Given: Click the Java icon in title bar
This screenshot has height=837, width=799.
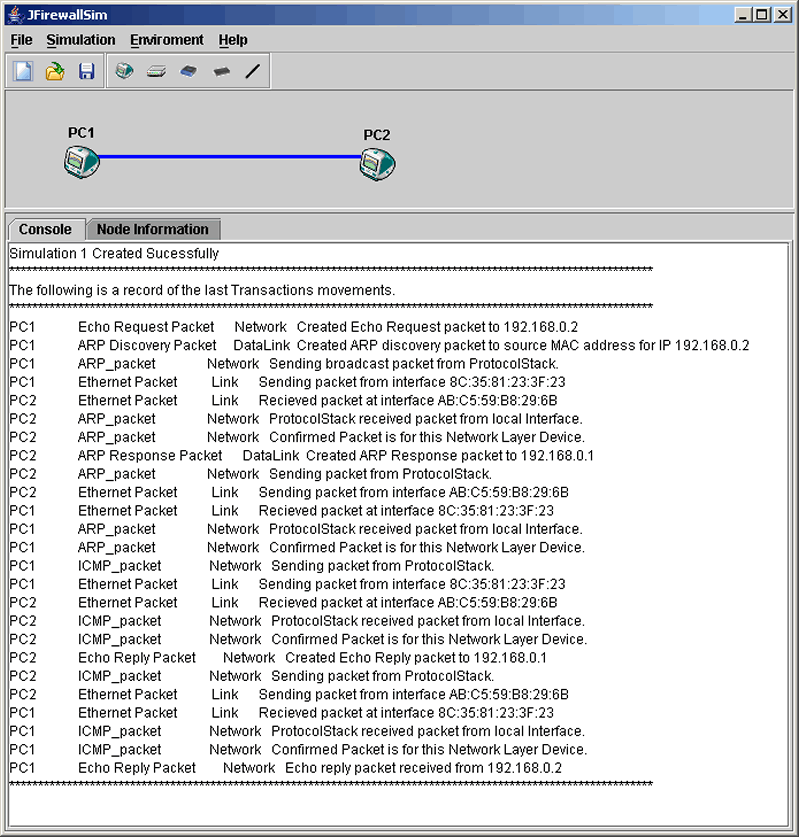Looking at the screenshot, I should click(15, 15).
